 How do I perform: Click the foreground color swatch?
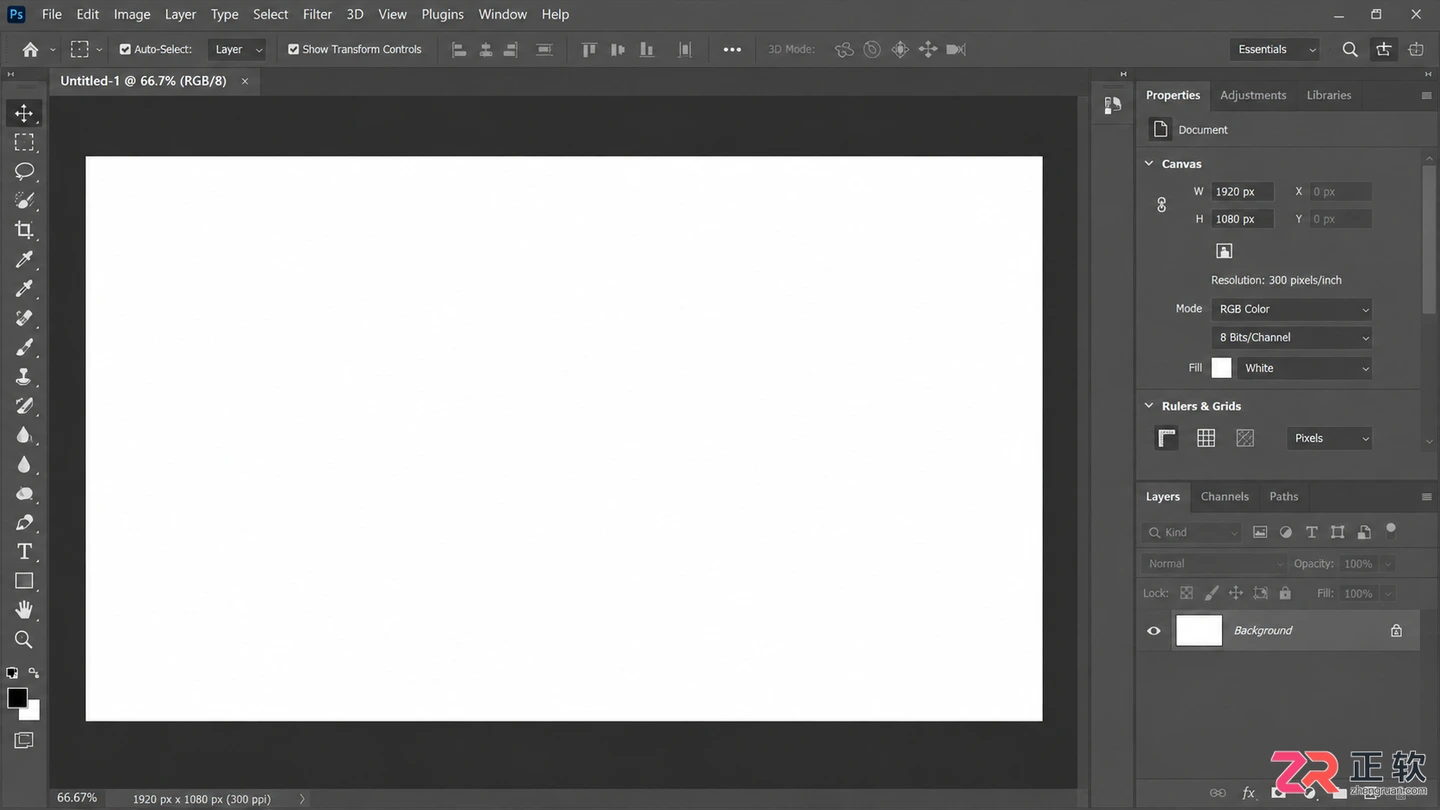click(17, 698)
